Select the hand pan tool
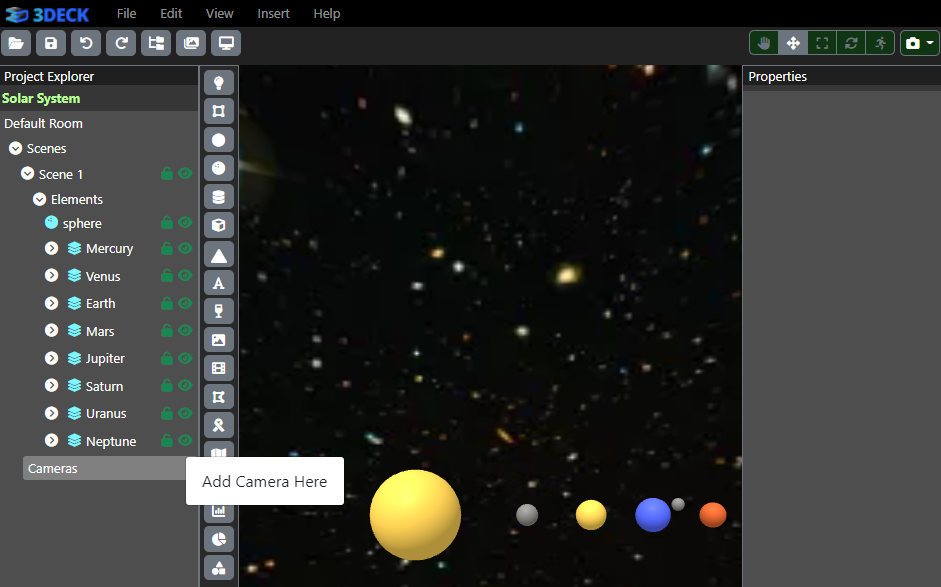The height and width of the screenshot is (587, 941). point(765,43)
